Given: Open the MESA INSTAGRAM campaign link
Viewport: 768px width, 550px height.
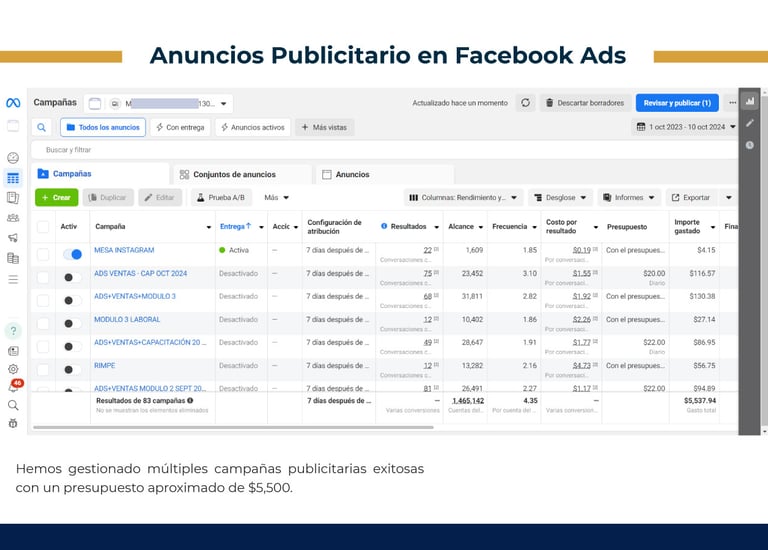Looking at the screenshot, I should coord(124,250).
